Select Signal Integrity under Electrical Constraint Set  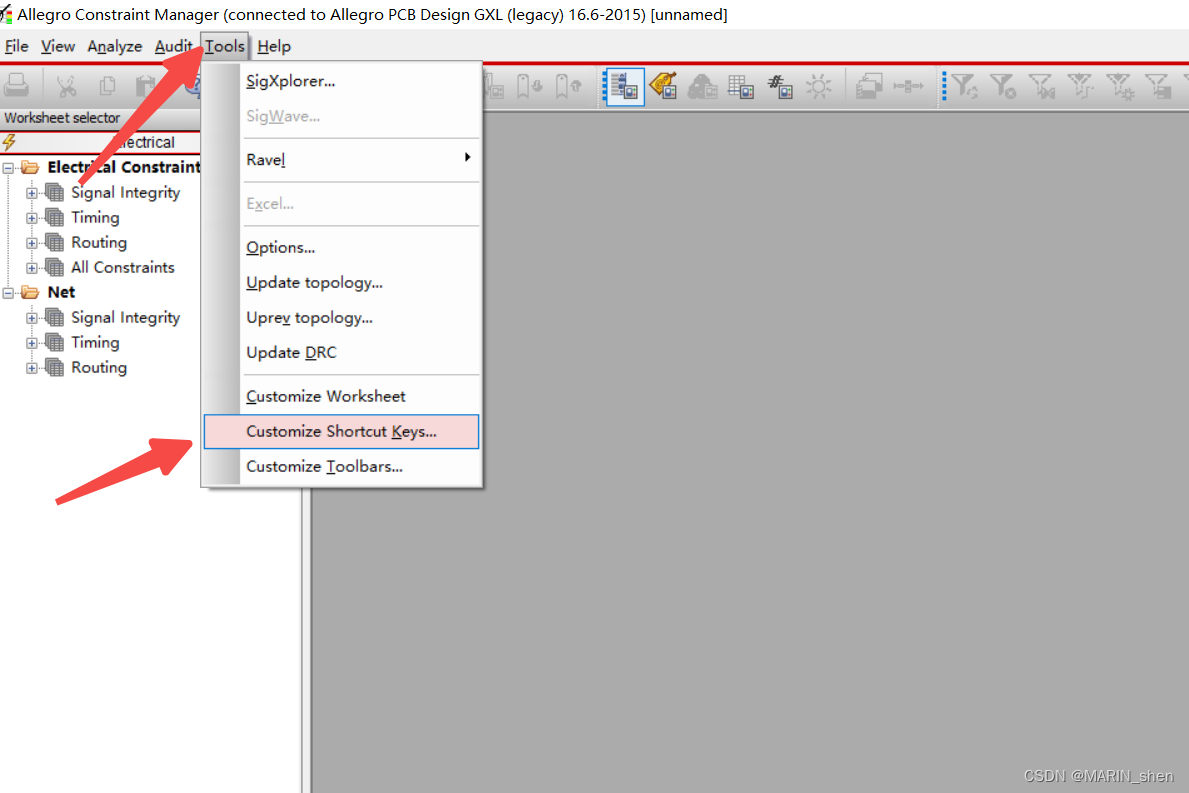[x=125, y=193]
